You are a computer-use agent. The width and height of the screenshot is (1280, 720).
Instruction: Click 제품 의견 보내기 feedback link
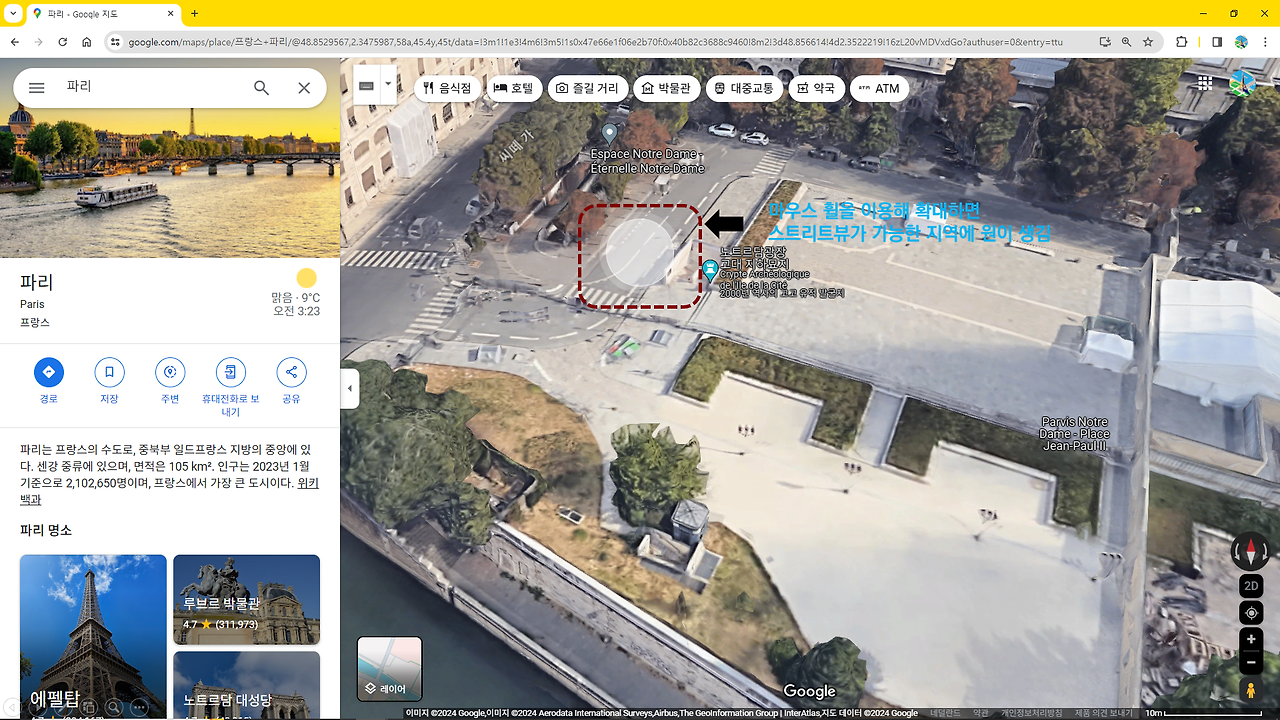pyautogui.click(x=1104, y=713)
